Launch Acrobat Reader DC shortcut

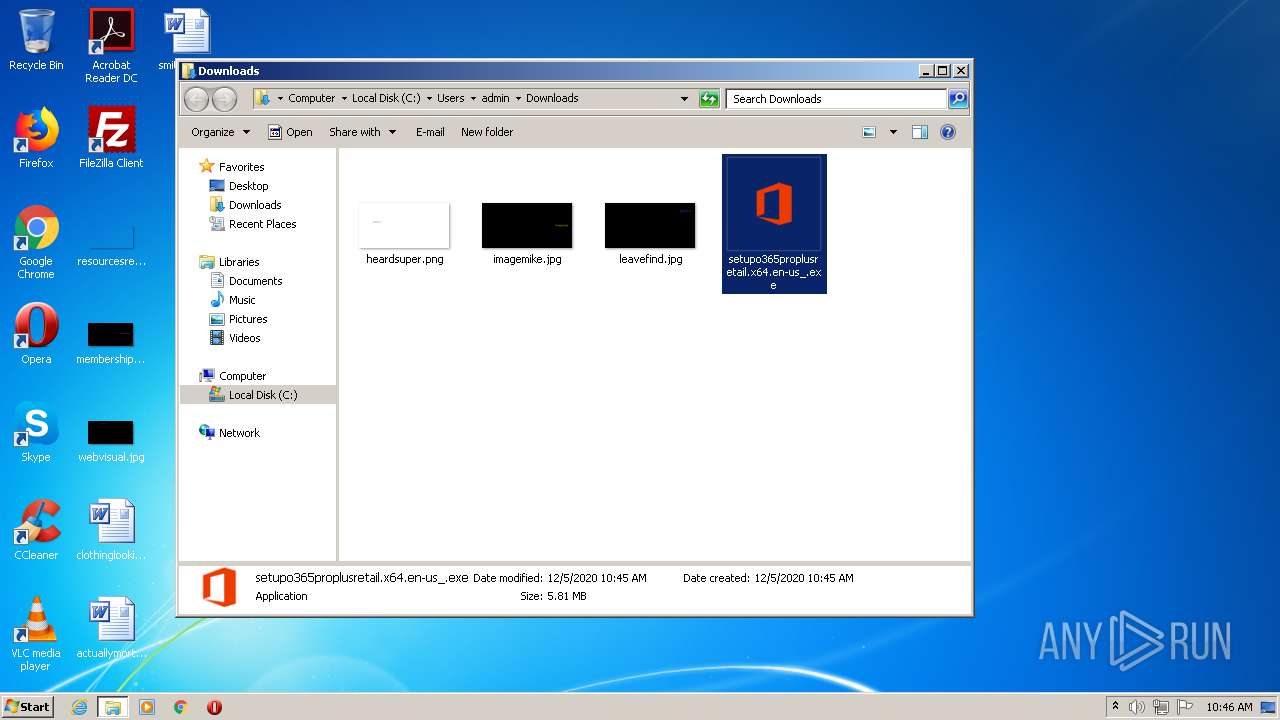(x=111, y=45)
